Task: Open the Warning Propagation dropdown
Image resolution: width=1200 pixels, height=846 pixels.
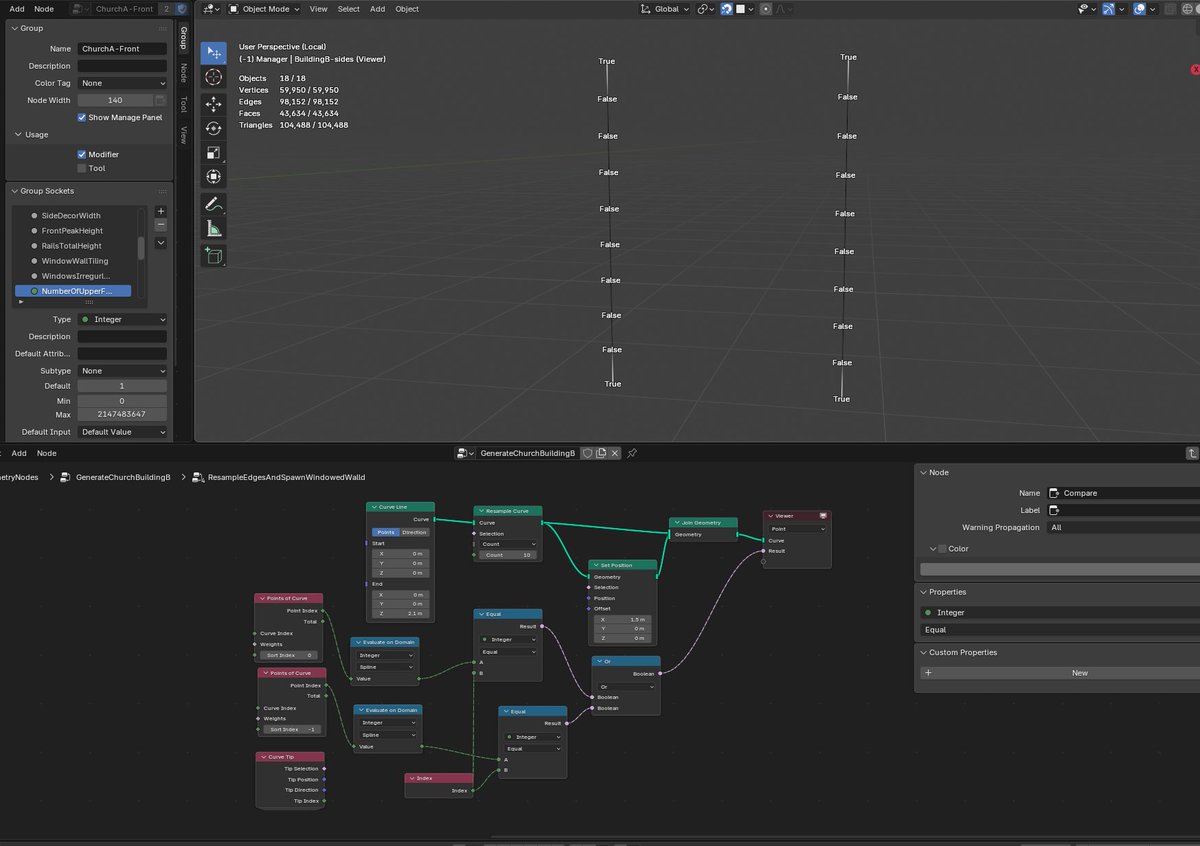Action: (1123, 527)
